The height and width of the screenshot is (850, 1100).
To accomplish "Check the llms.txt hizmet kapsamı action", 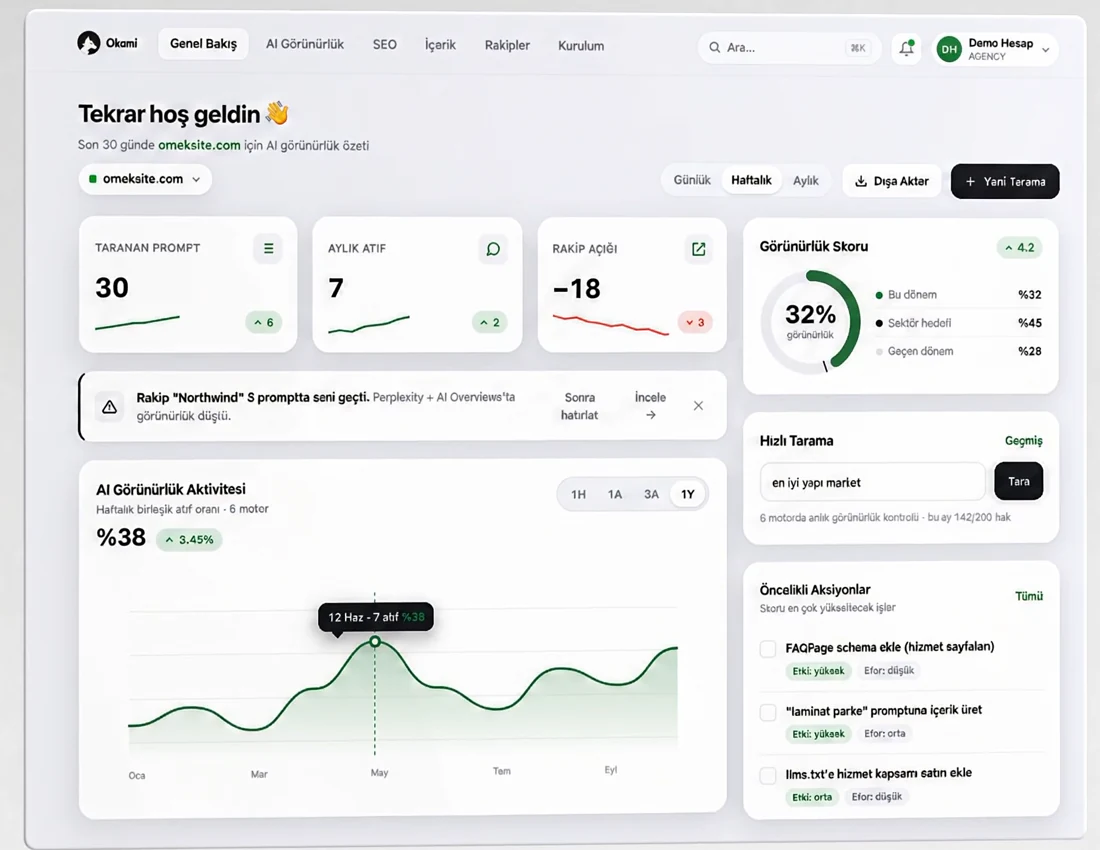I will point(768,775).
